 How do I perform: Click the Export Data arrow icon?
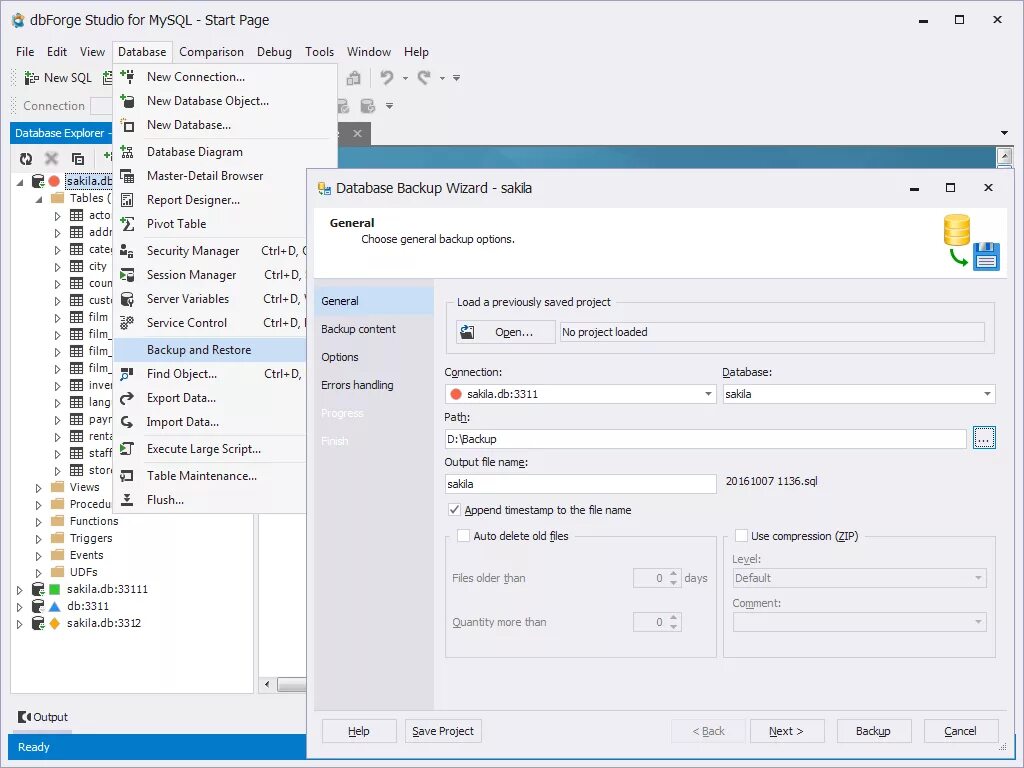point(127,398)
